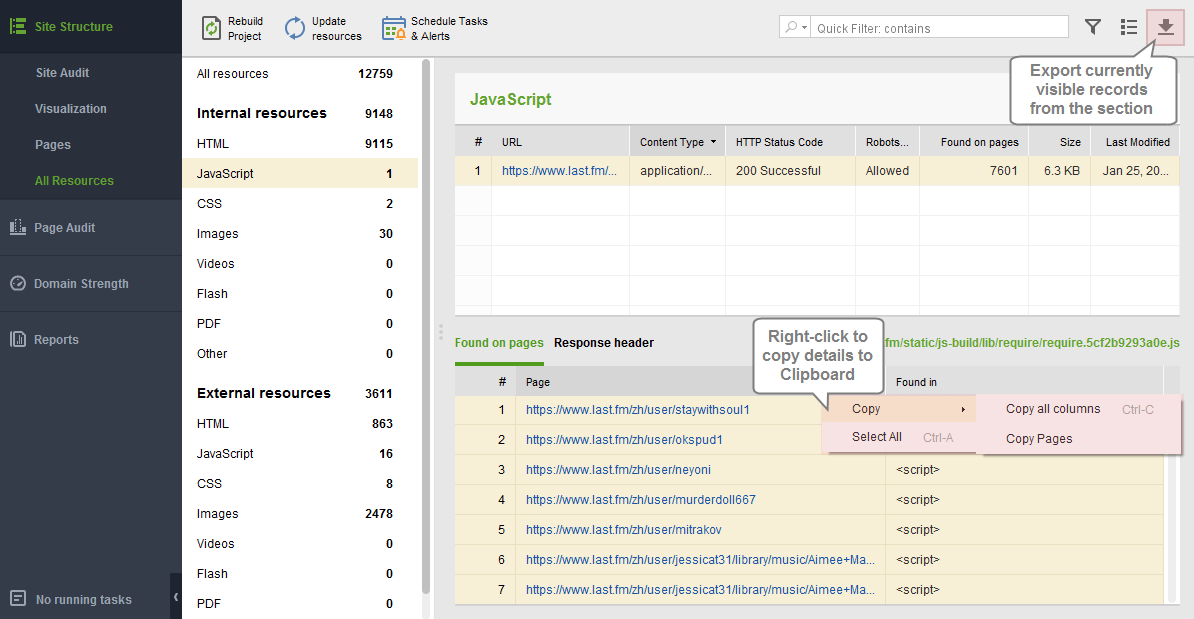Open the Page Audit module
The width and height of the screenshot is (1194, 619).
coord(91,228)
